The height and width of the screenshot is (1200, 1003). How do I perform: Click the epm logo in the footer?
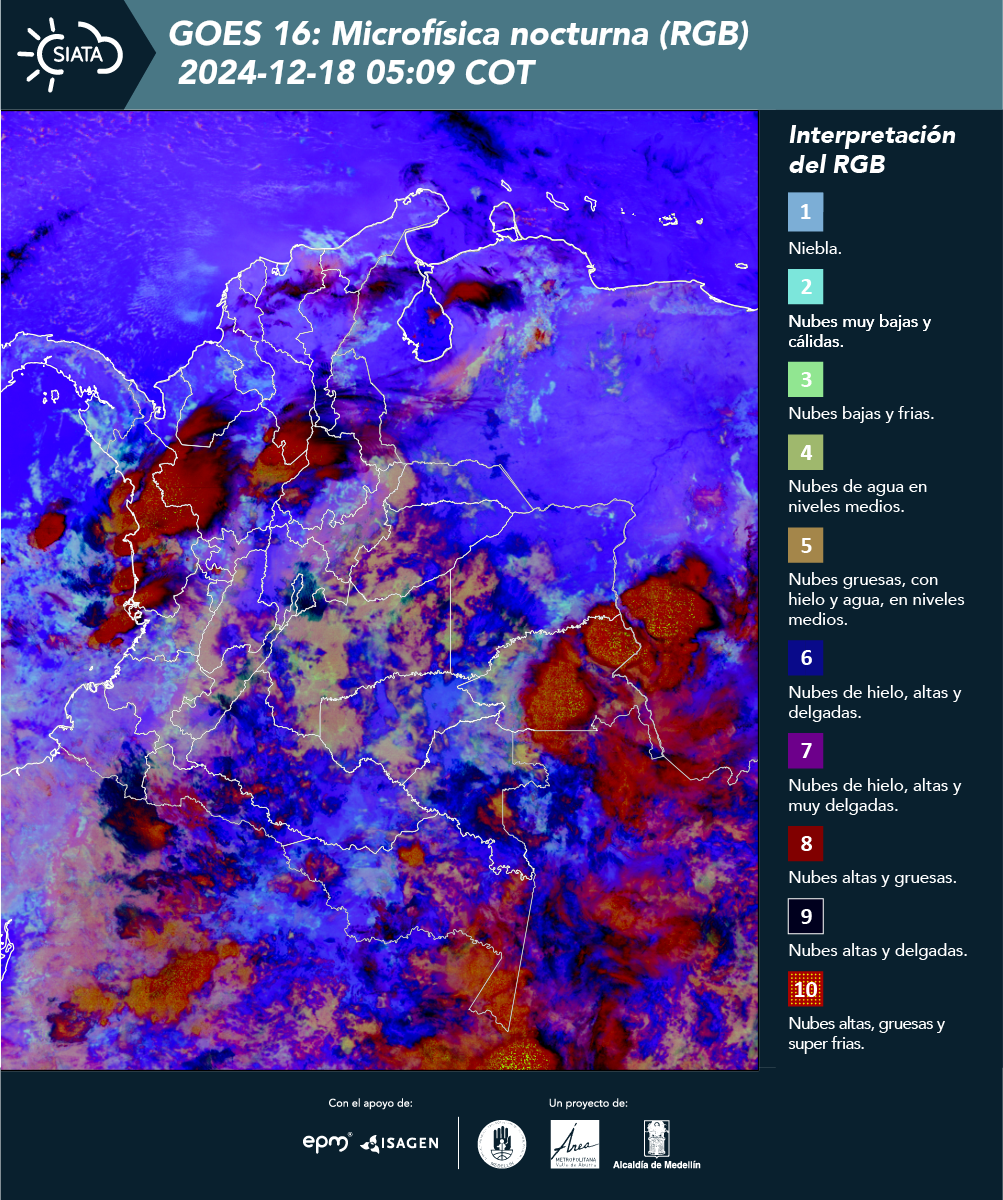pyautogui.click(x=326, y=1141)
